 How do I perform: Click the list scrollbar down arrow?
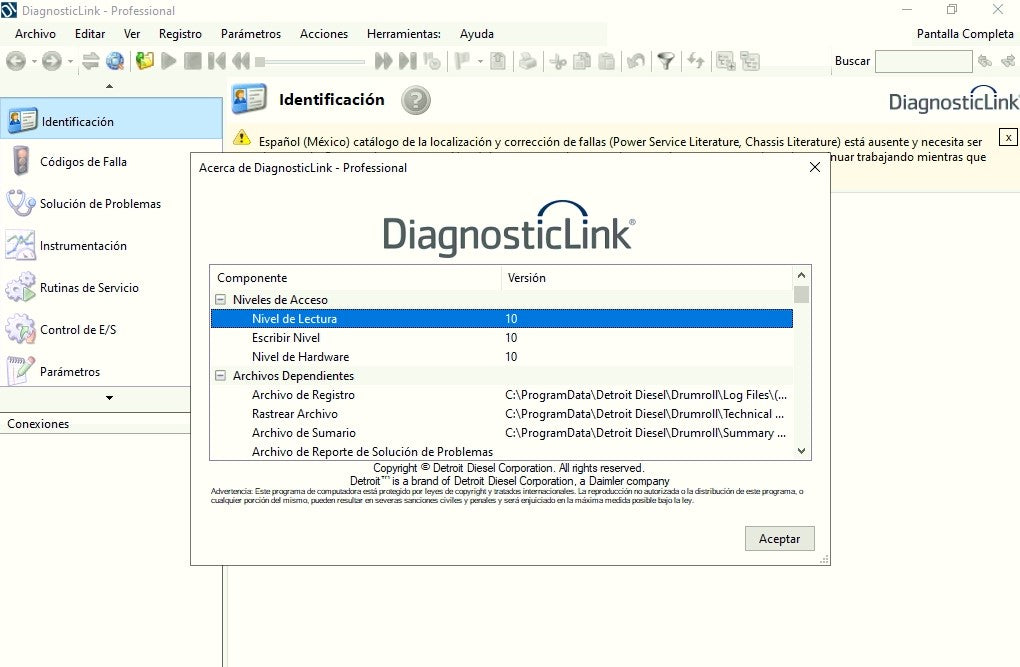click(801, 451)
